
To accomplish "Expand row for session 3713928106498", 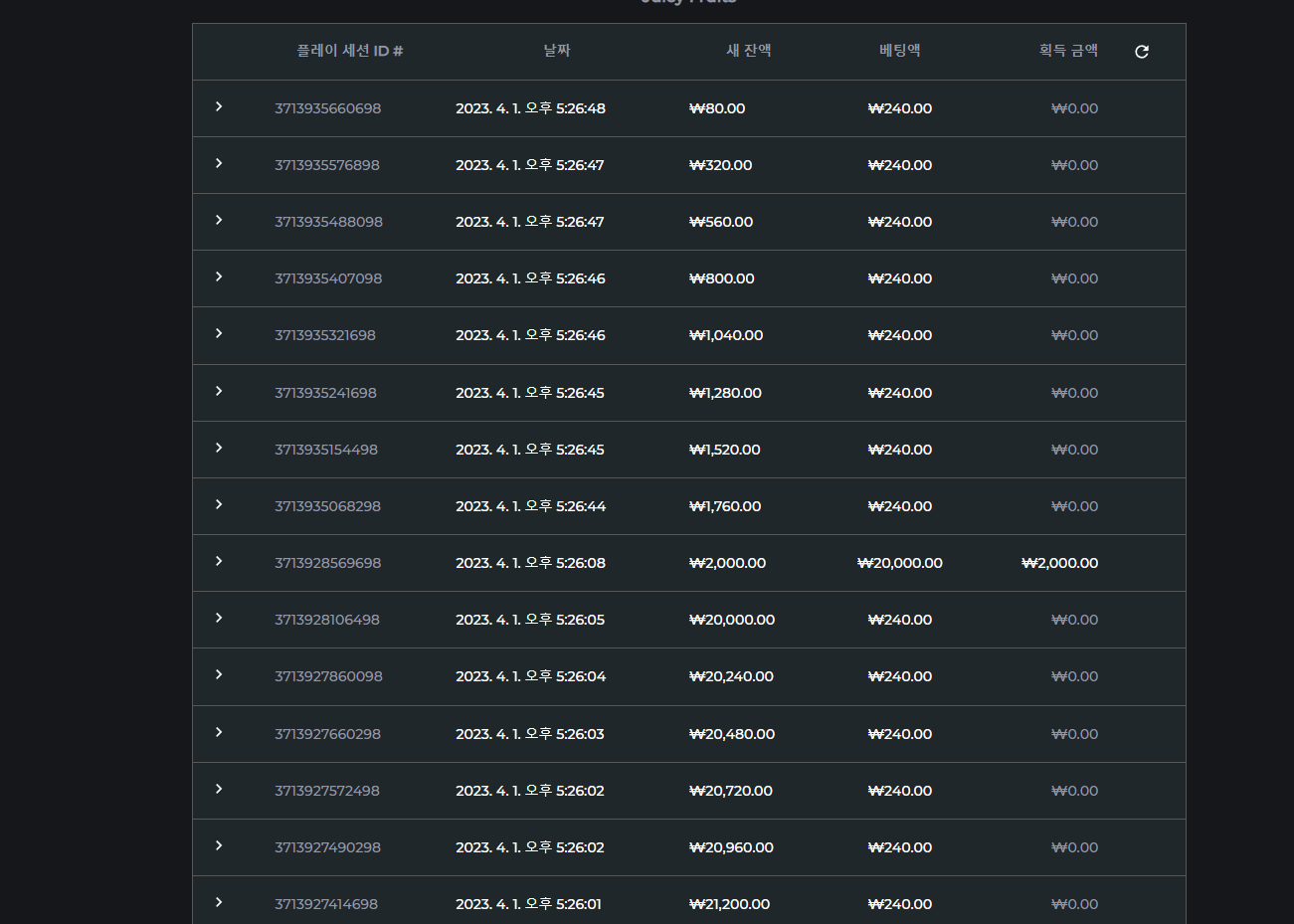I will [x=219, y=618].
